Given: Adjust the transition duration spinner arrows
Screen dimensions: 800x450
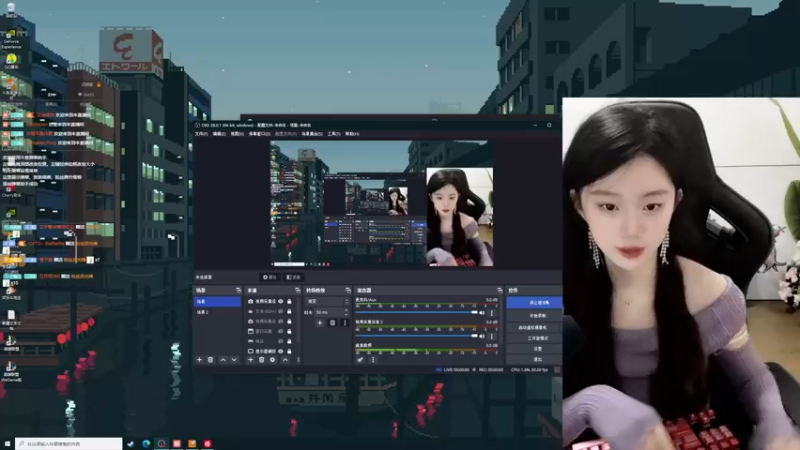Looking at the screenshot, I should pyautogui.click(x=346, y=312).
